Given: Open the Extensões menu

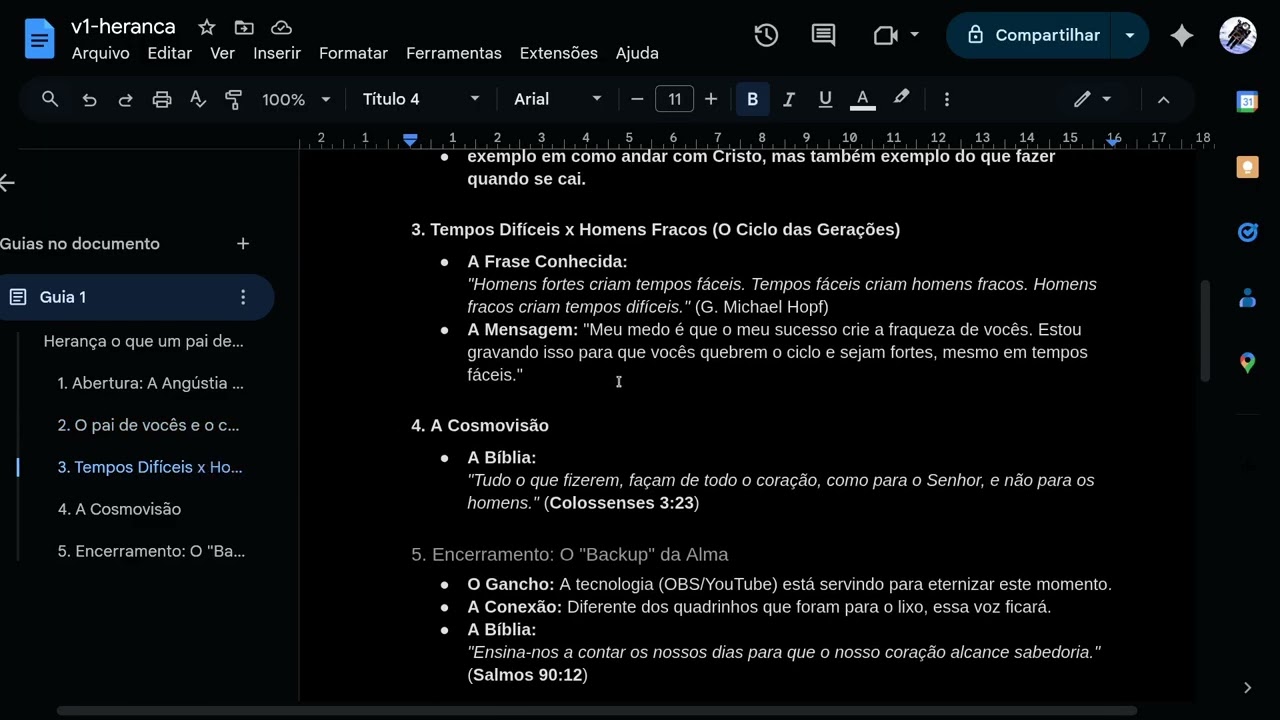Looking at the screenshot, I should 558,53.
